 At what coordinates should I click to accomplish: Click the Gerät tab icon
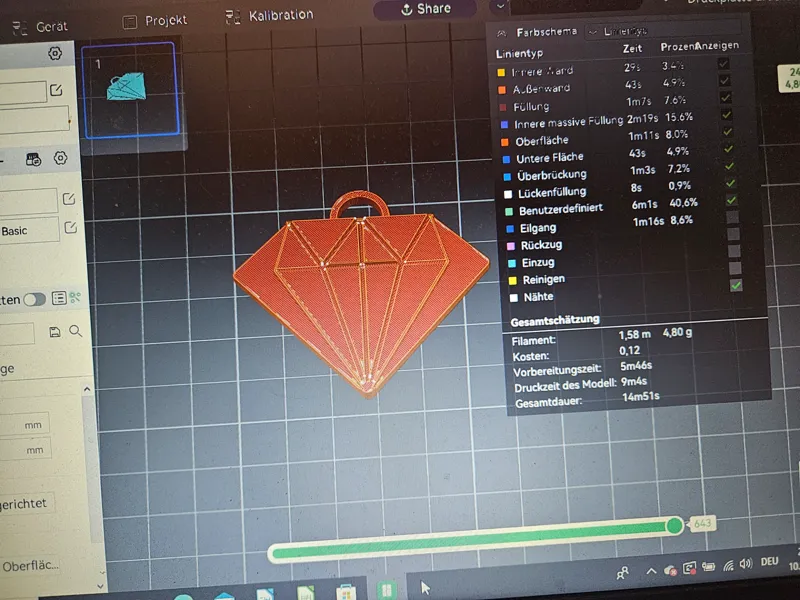click(20, 28)
